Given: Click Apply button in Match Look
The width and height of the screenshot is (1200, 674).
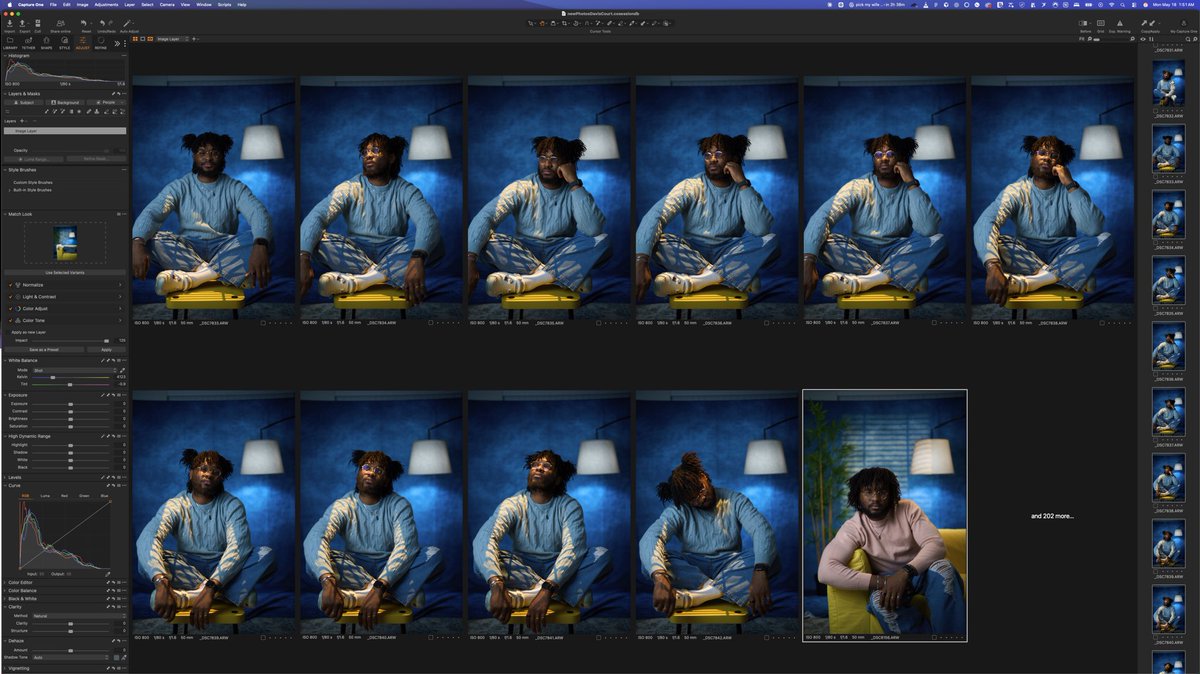Looking at the screenshot, I should click(106, 349).
